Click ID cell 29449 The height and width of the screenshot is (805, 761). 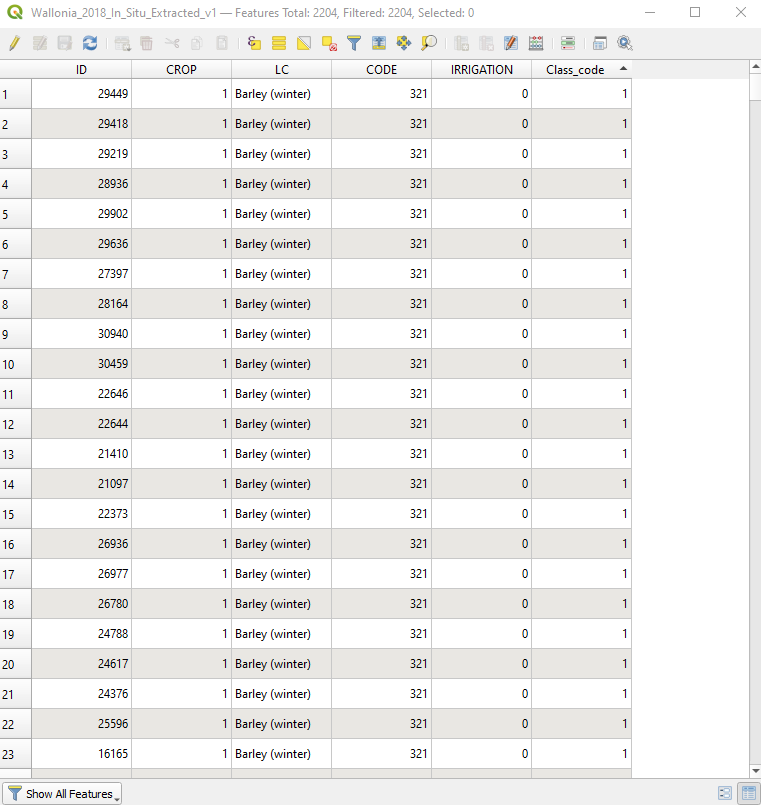tap(81, 94)
